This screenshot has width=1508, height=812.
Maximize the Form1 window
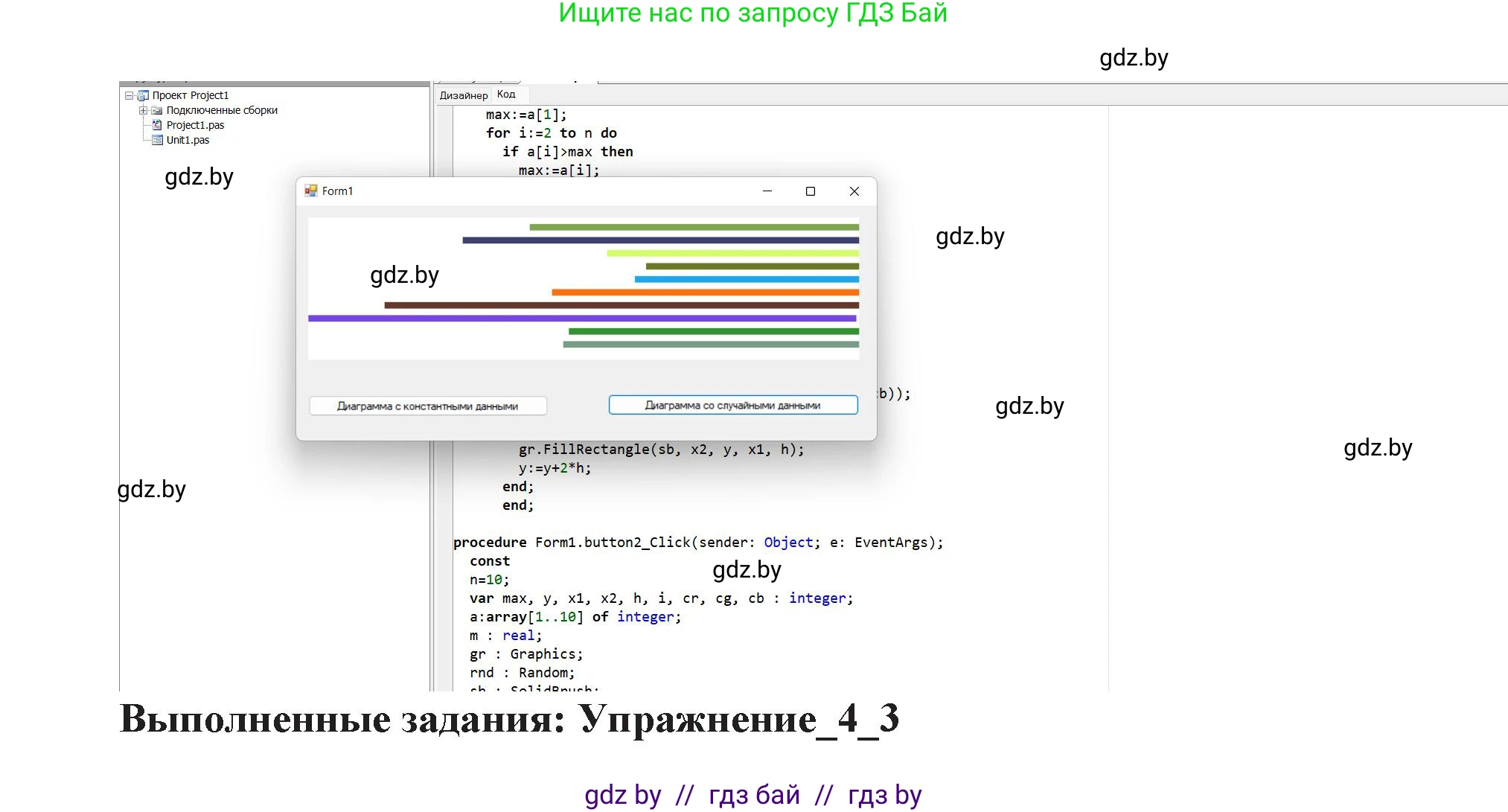point(811,191)
